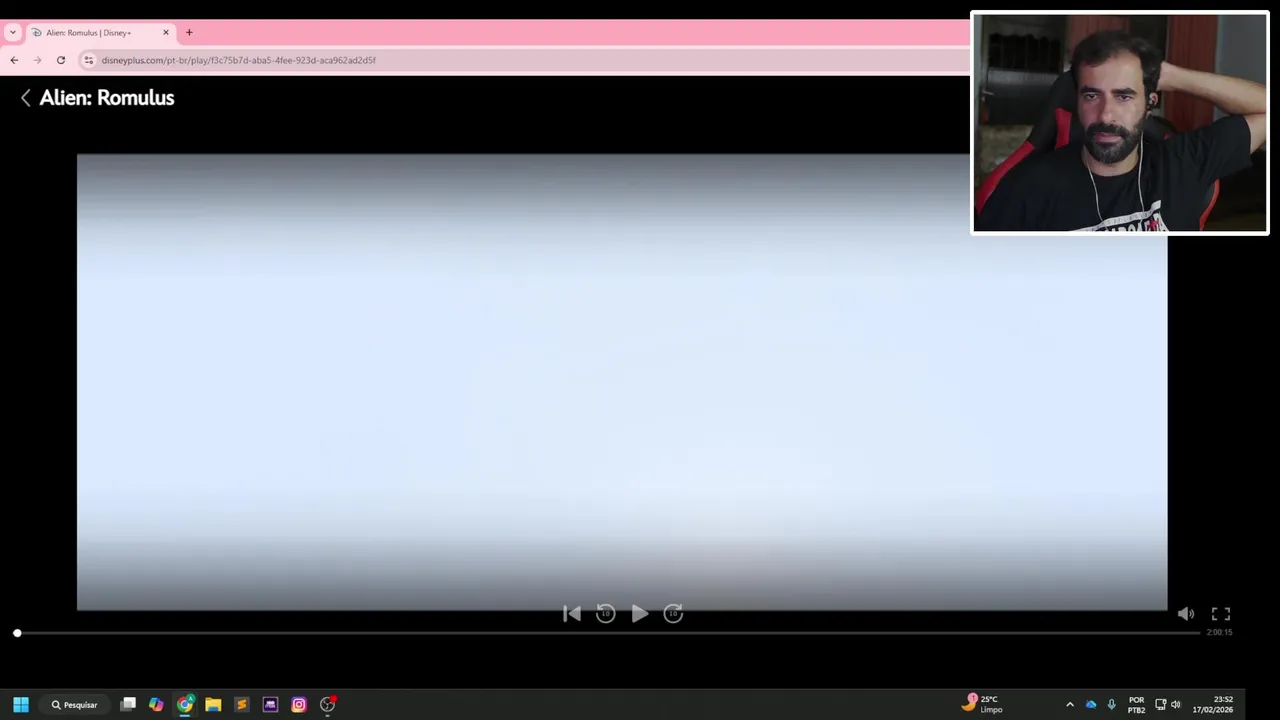1280x720 pixels.
Task: Click the OneDrive tray icon
Action: click(1091, 704)
